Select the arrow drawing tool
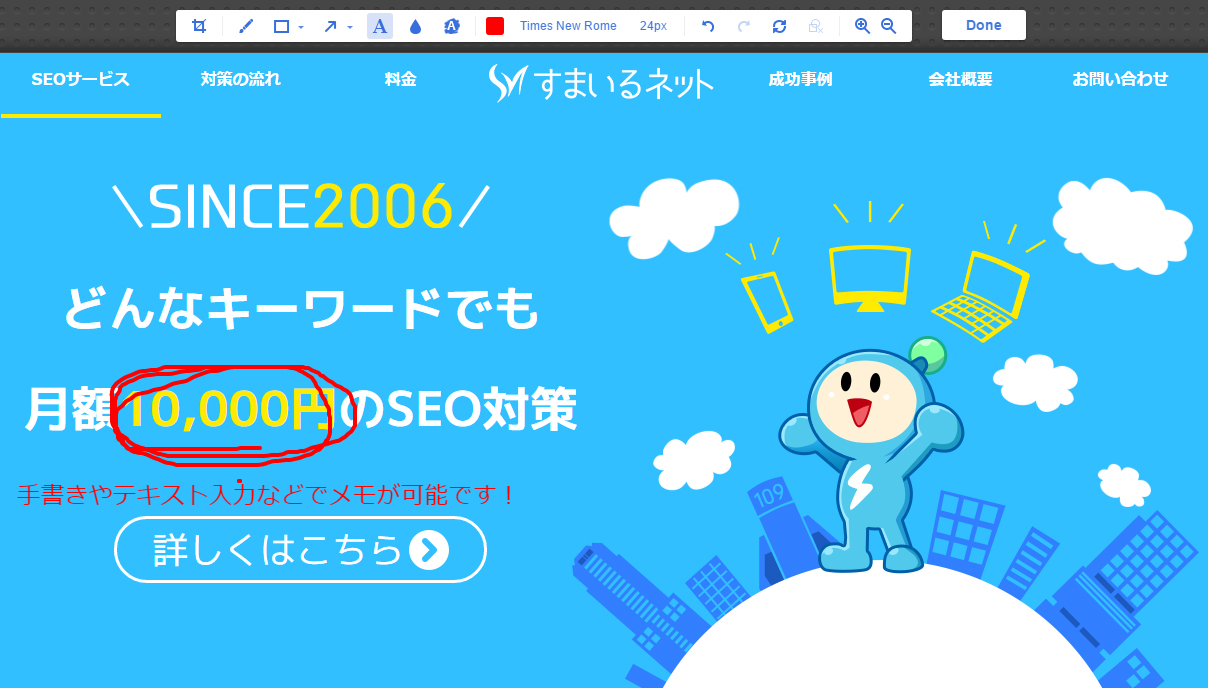This screenshot has width=1208, height=688. click(x=330, y=26)
